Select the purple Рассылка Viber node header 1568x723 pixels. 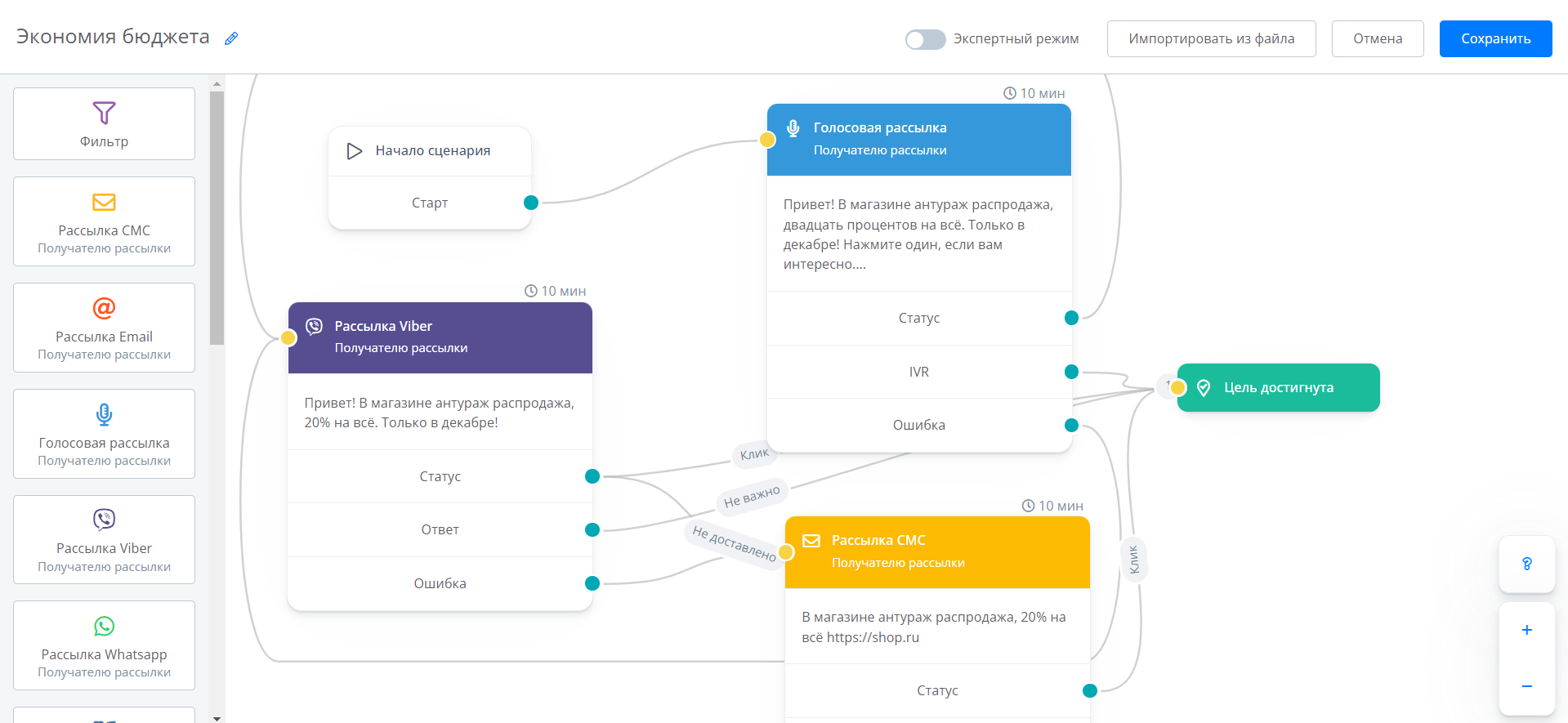pos(440,337)
